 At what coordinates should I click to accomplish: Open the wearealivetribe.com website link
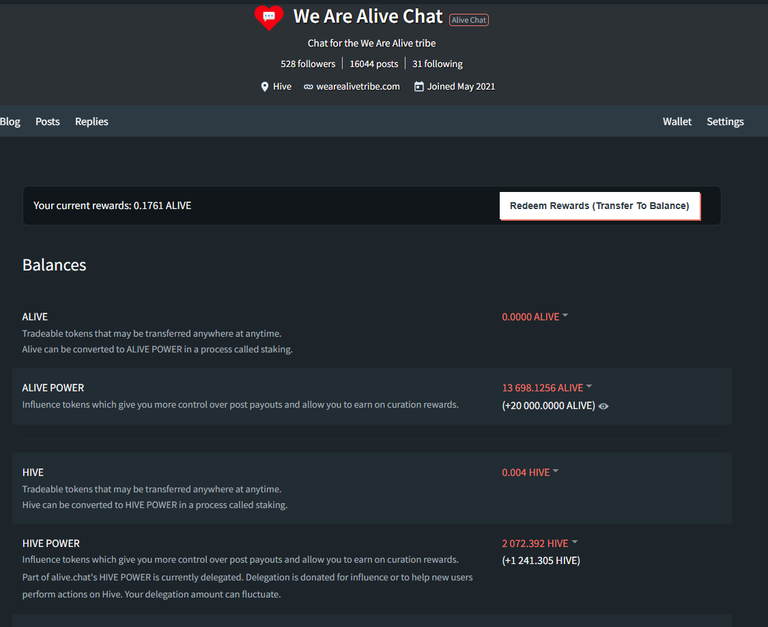click(358, 87)
